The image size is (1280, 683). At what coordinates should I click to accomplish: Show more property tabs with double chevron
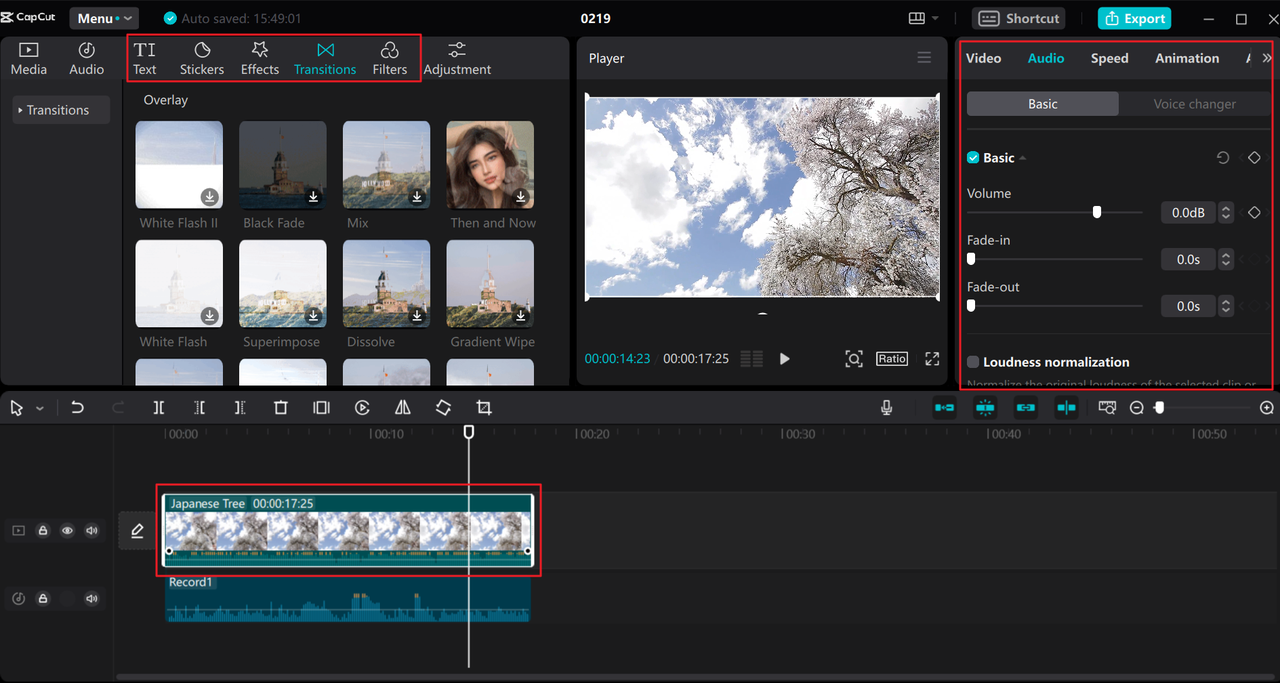click(x=1266, y=58)
